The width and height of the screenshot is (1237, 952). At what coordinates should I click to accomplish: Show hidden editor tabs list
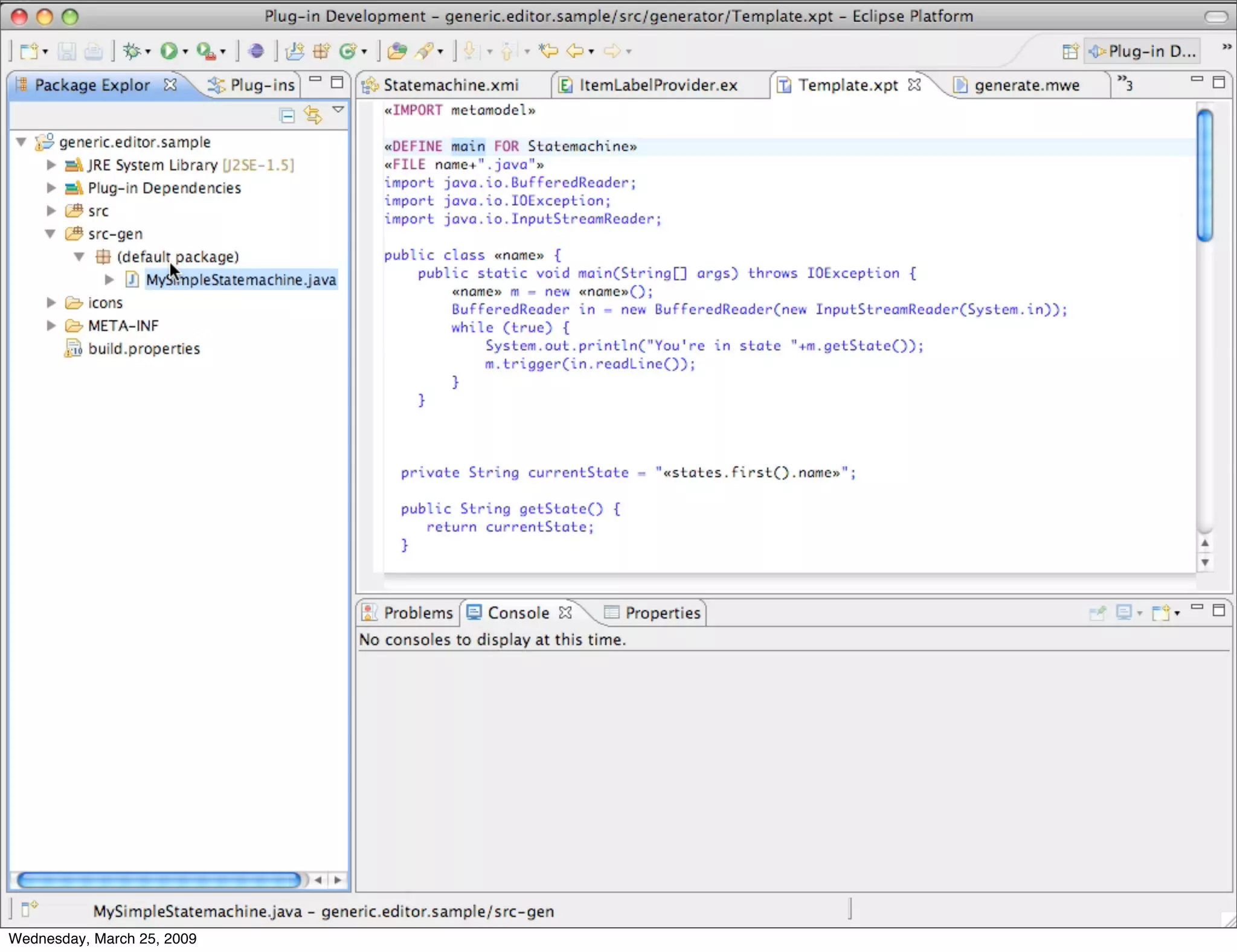tap(1125, 83)
